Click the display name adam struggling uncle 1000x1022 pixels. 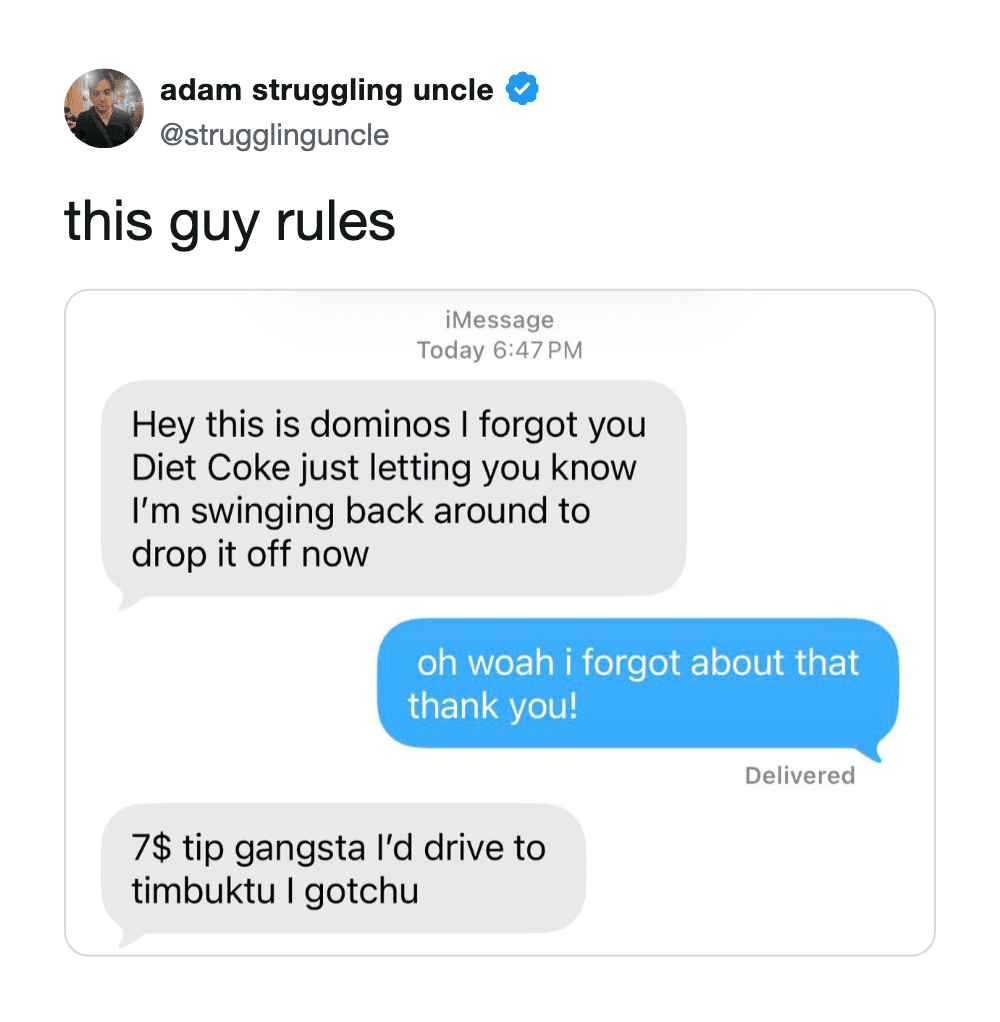(x=327, y=90)
